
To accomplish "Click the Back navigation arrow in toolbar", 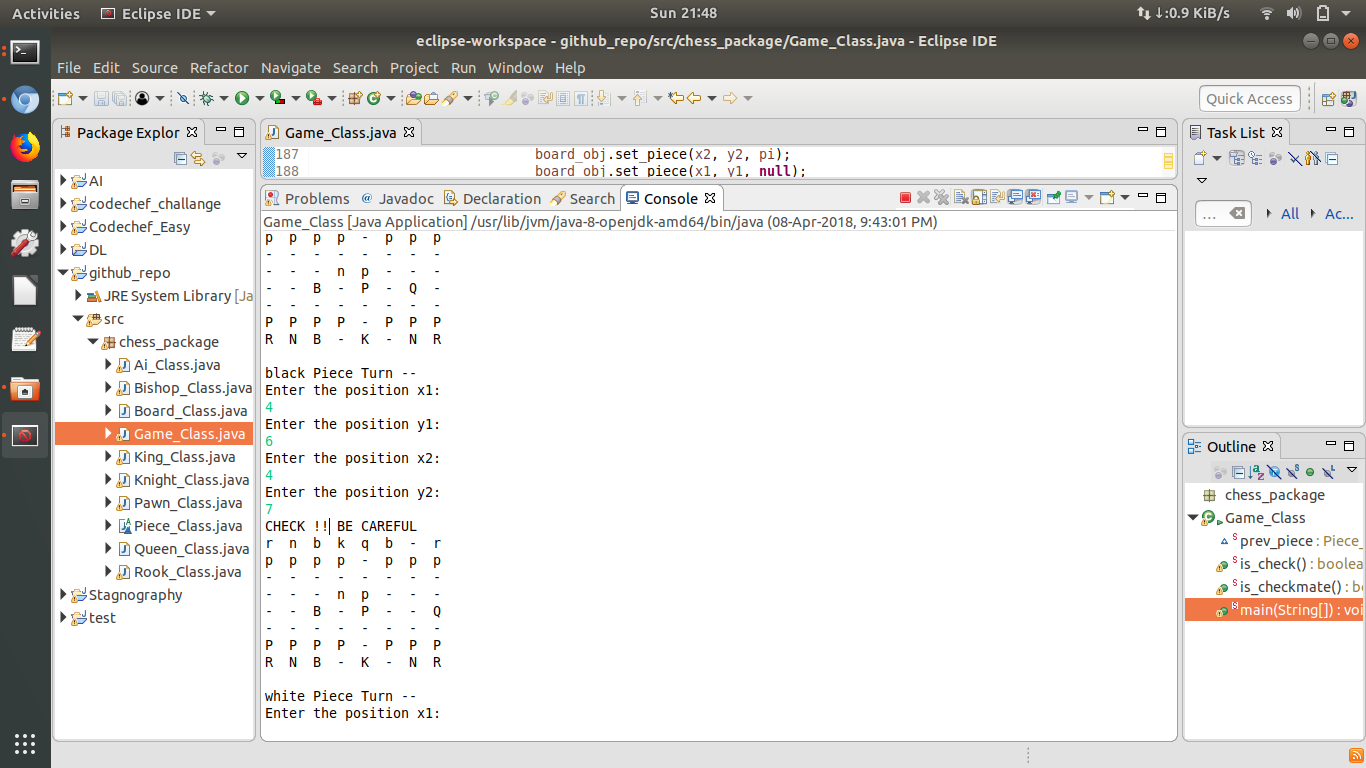I will [x=694, y=98].
